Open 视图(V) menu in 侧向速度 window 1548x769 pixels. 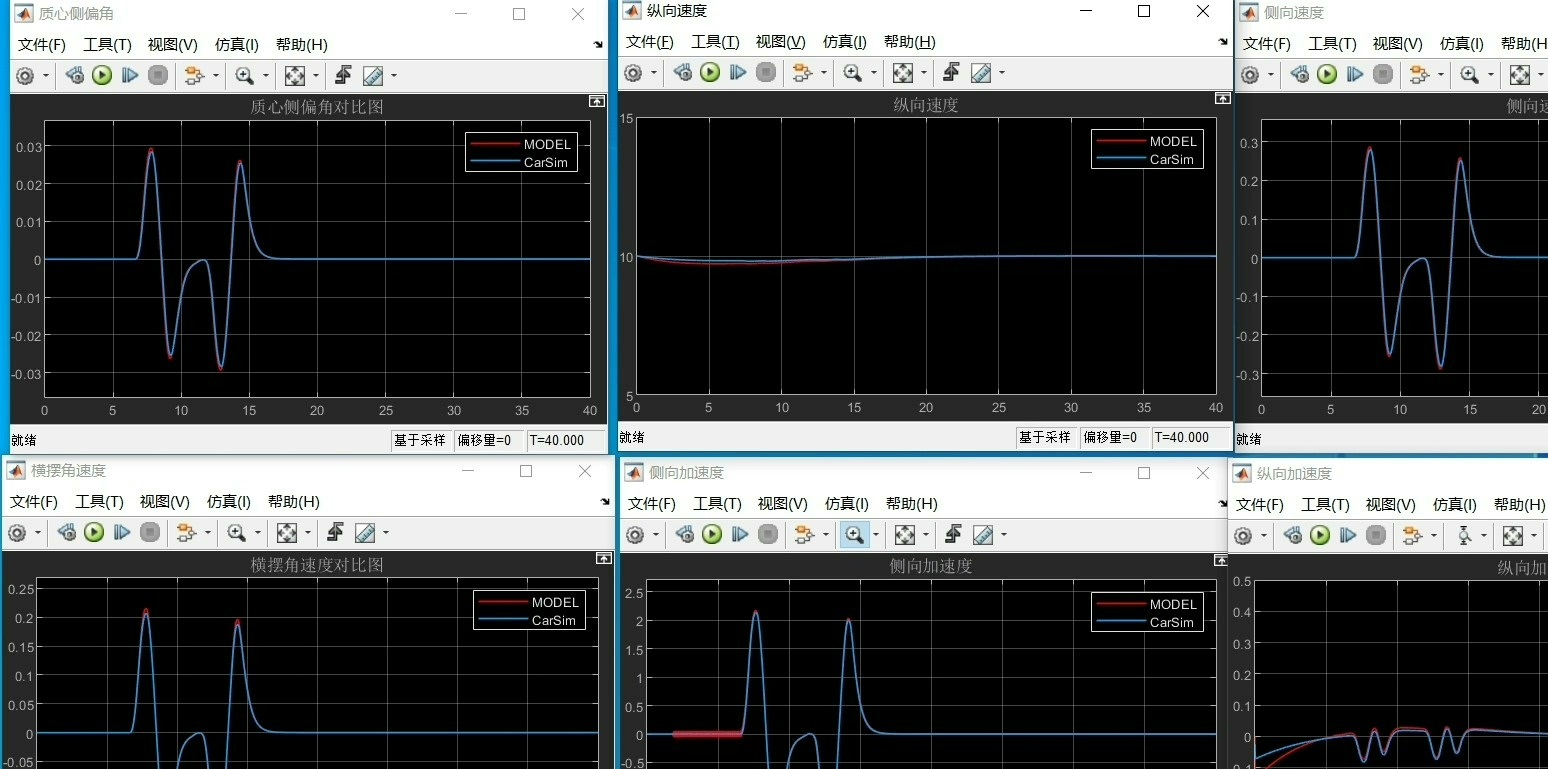[x=1397, y=44]
